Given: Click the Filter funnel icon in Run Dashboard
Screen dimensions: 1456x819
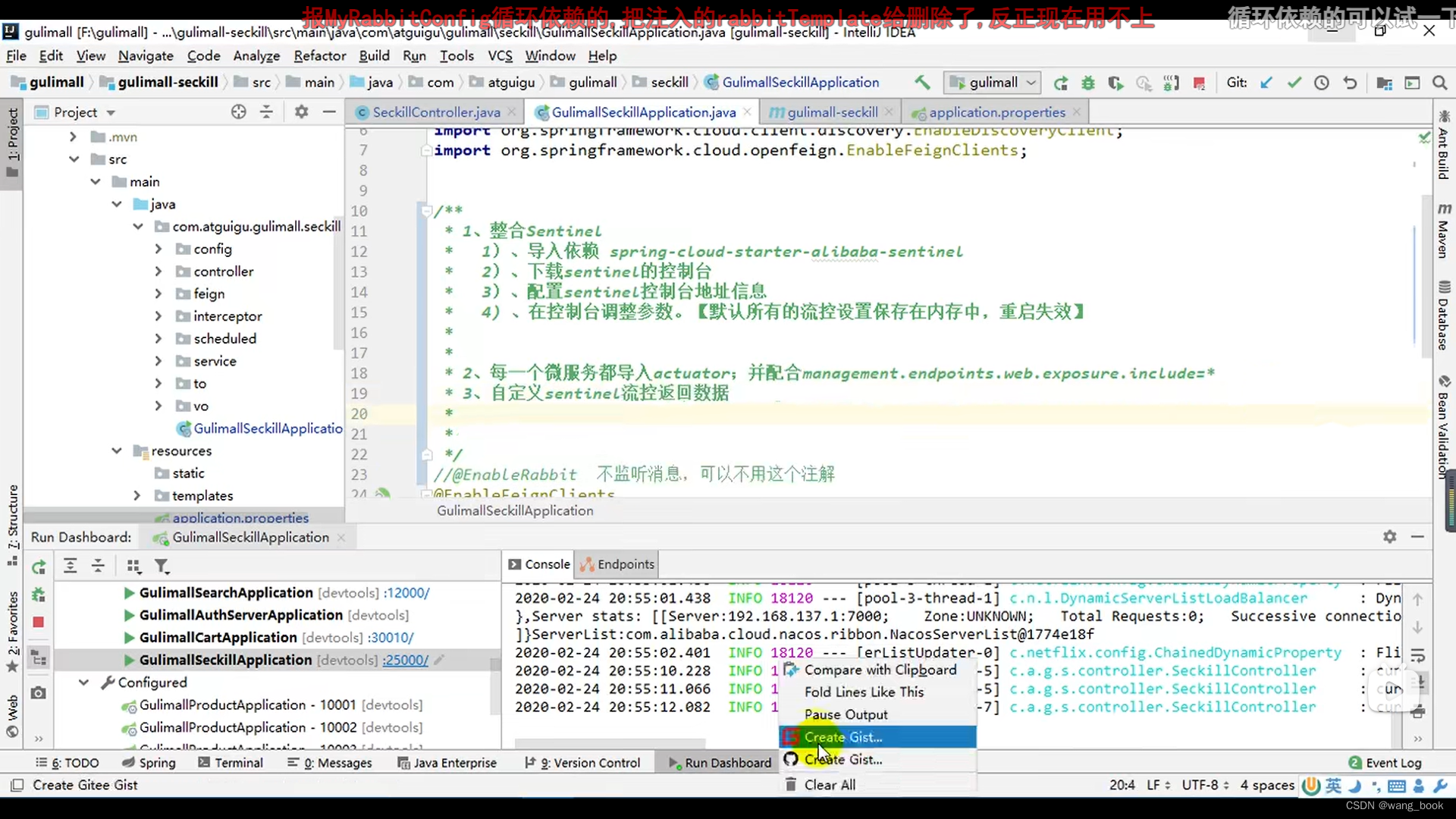Looking at the screenshot, I should click(x=162, y=566).
